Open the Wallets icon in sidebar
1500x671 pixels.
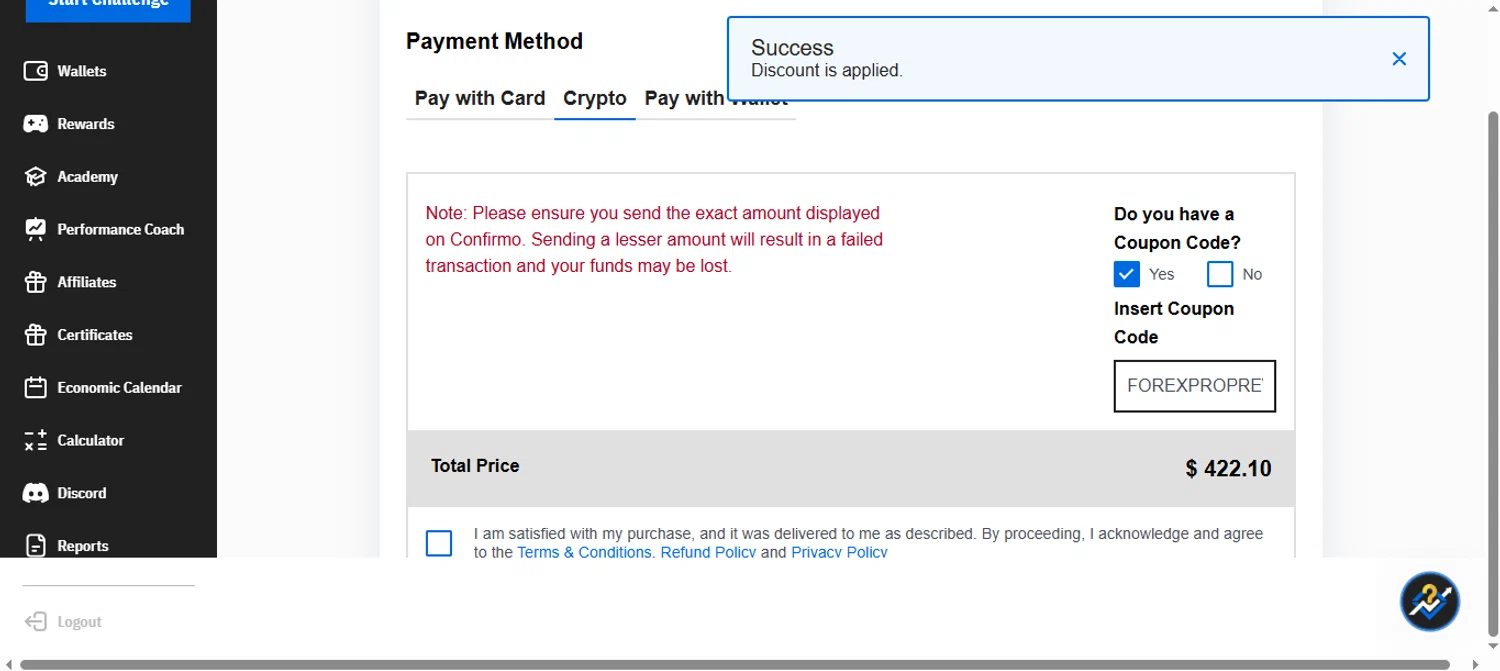click(x=36, y=71)
